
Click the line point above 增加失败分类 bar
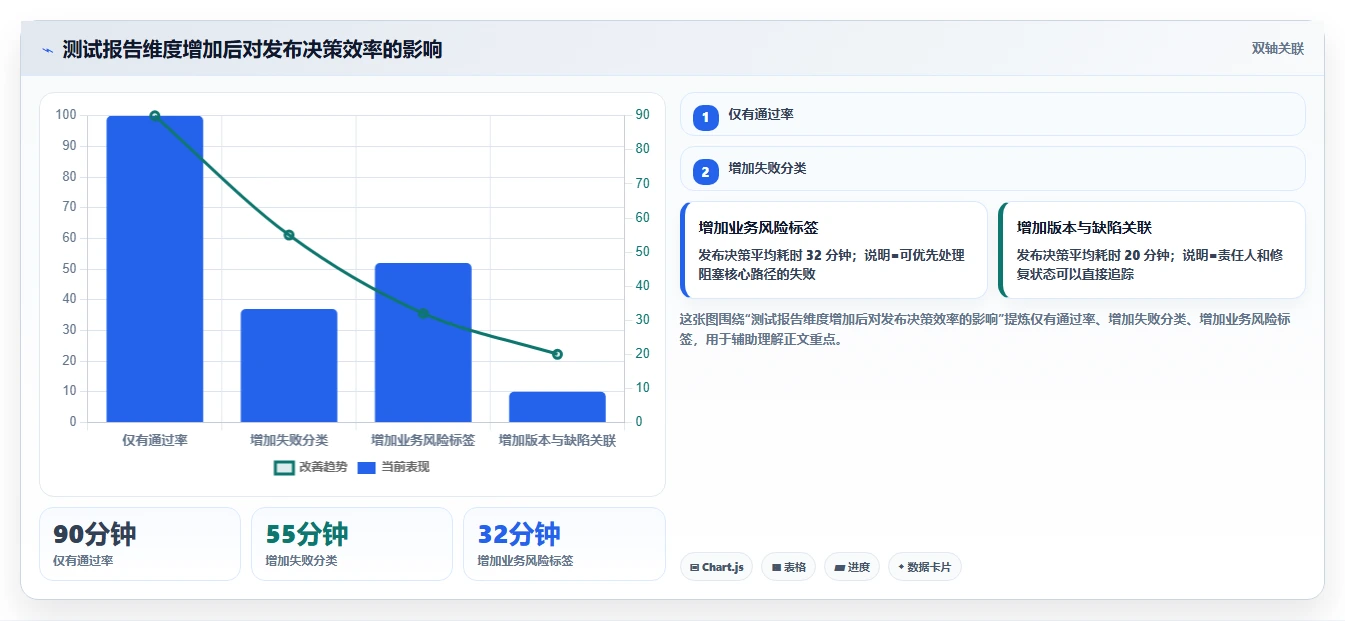[x=289, y=235]
